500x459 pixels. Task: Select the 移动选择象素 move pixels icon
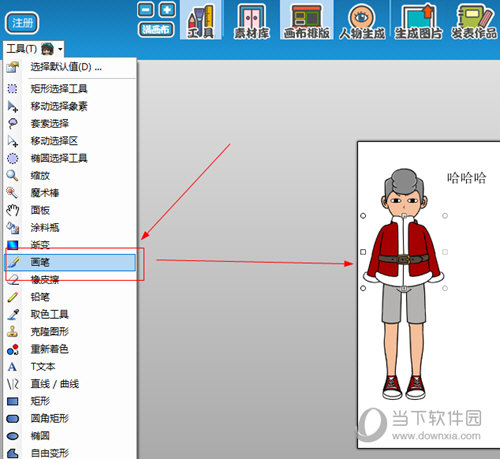tap(13, 106)
